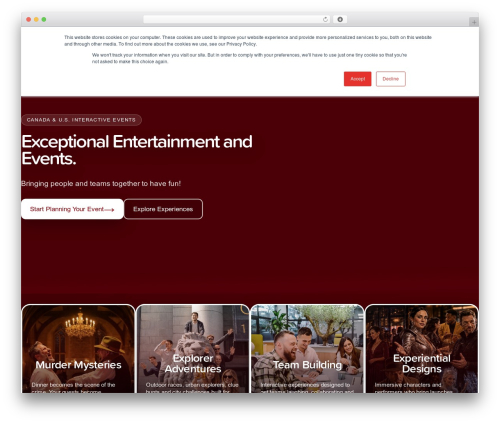
Task: Decline the cookie notice
Action: coord(391,79)
